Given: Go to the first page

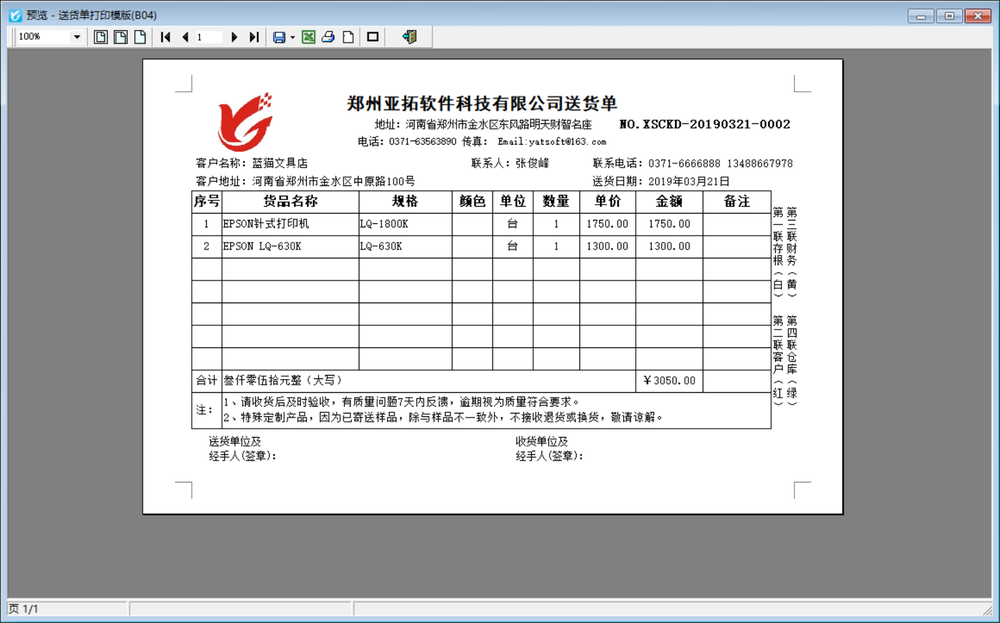Looking at the screenshot, I should coord(166,37).
